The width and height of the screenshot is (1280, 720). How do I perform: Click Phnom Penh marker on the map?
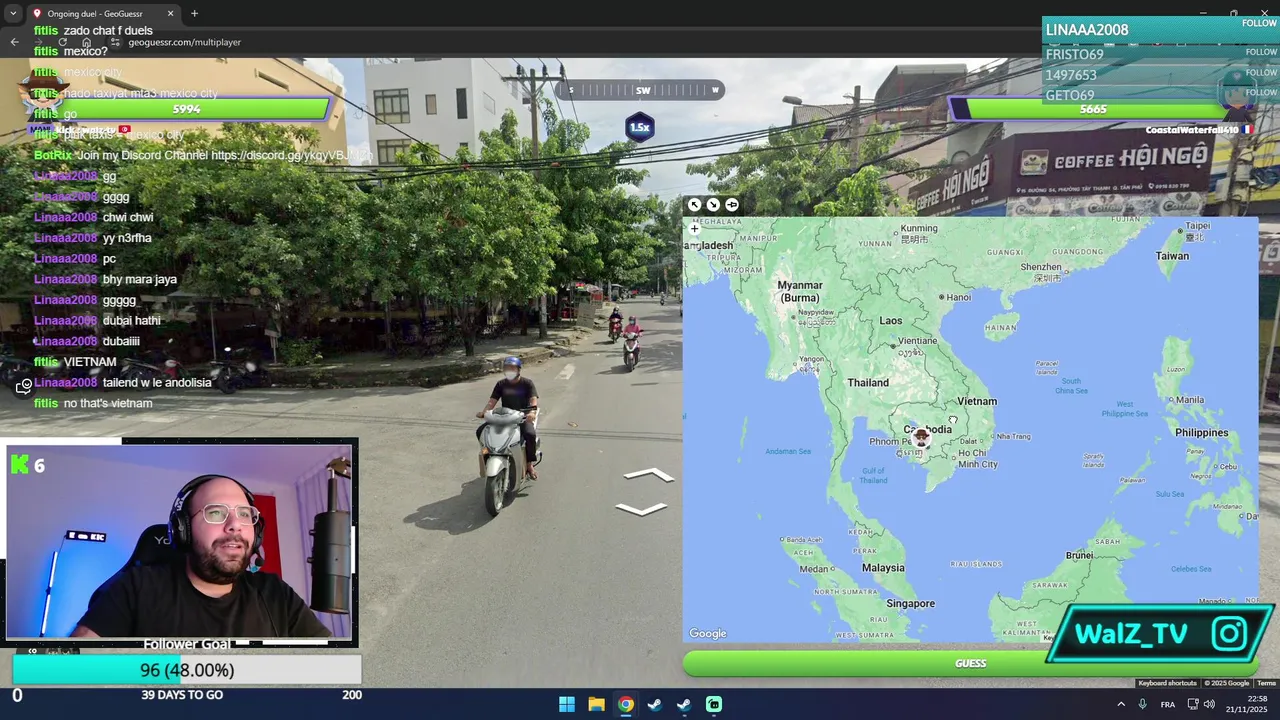click(922, 438)
